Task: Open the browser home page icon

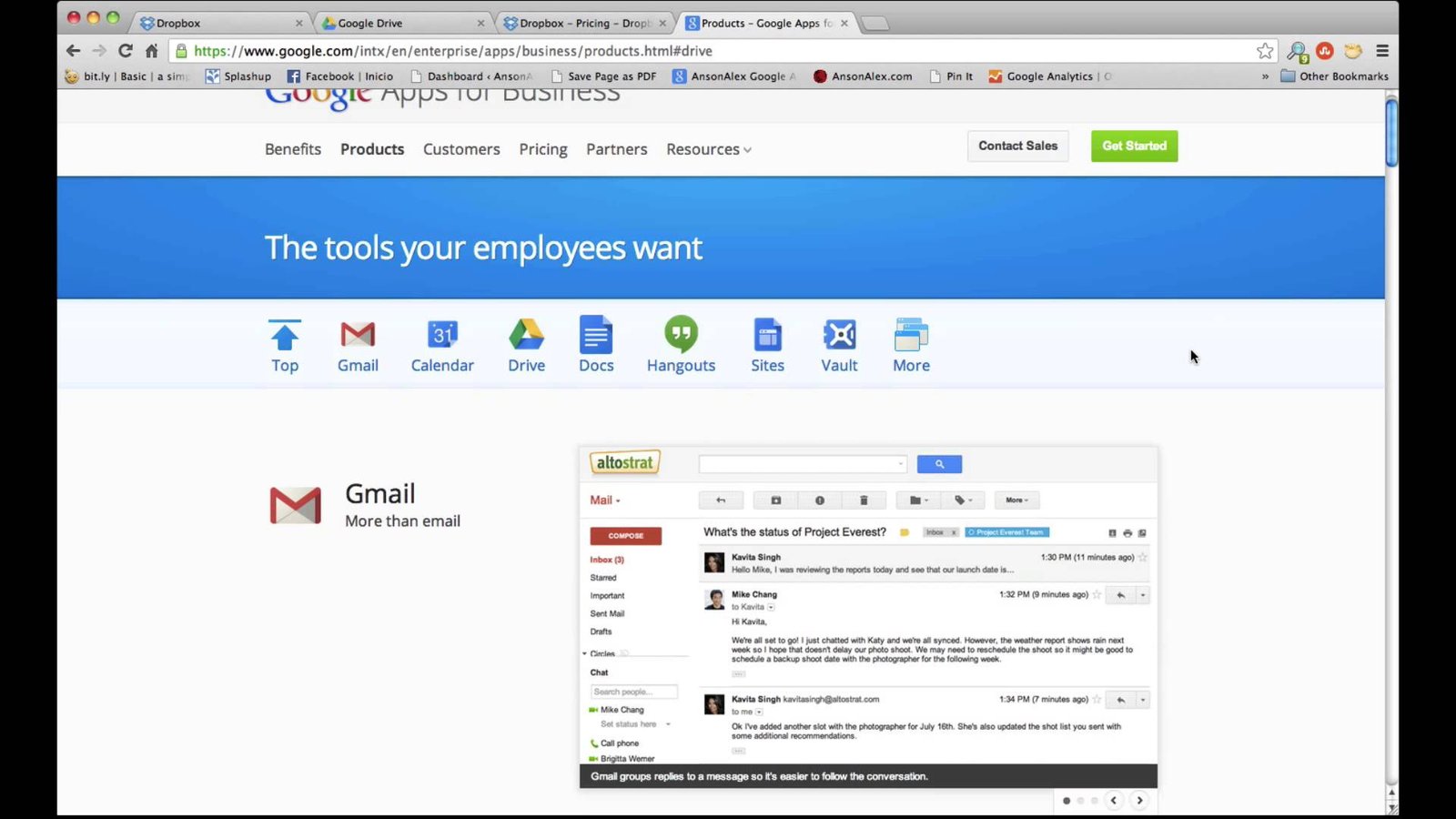Action: click(151, 51)
